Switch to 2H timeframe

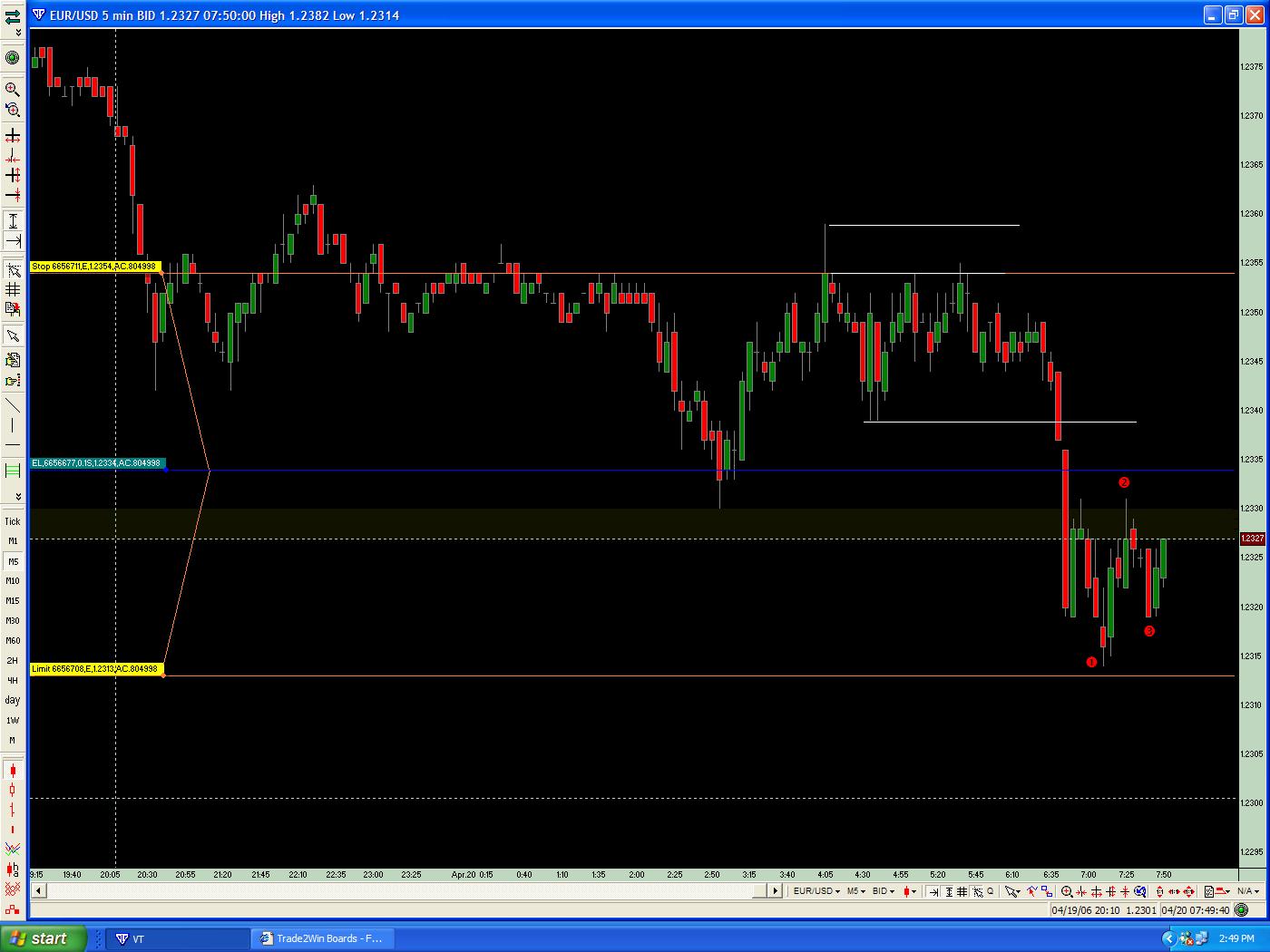tap(13, 661)
